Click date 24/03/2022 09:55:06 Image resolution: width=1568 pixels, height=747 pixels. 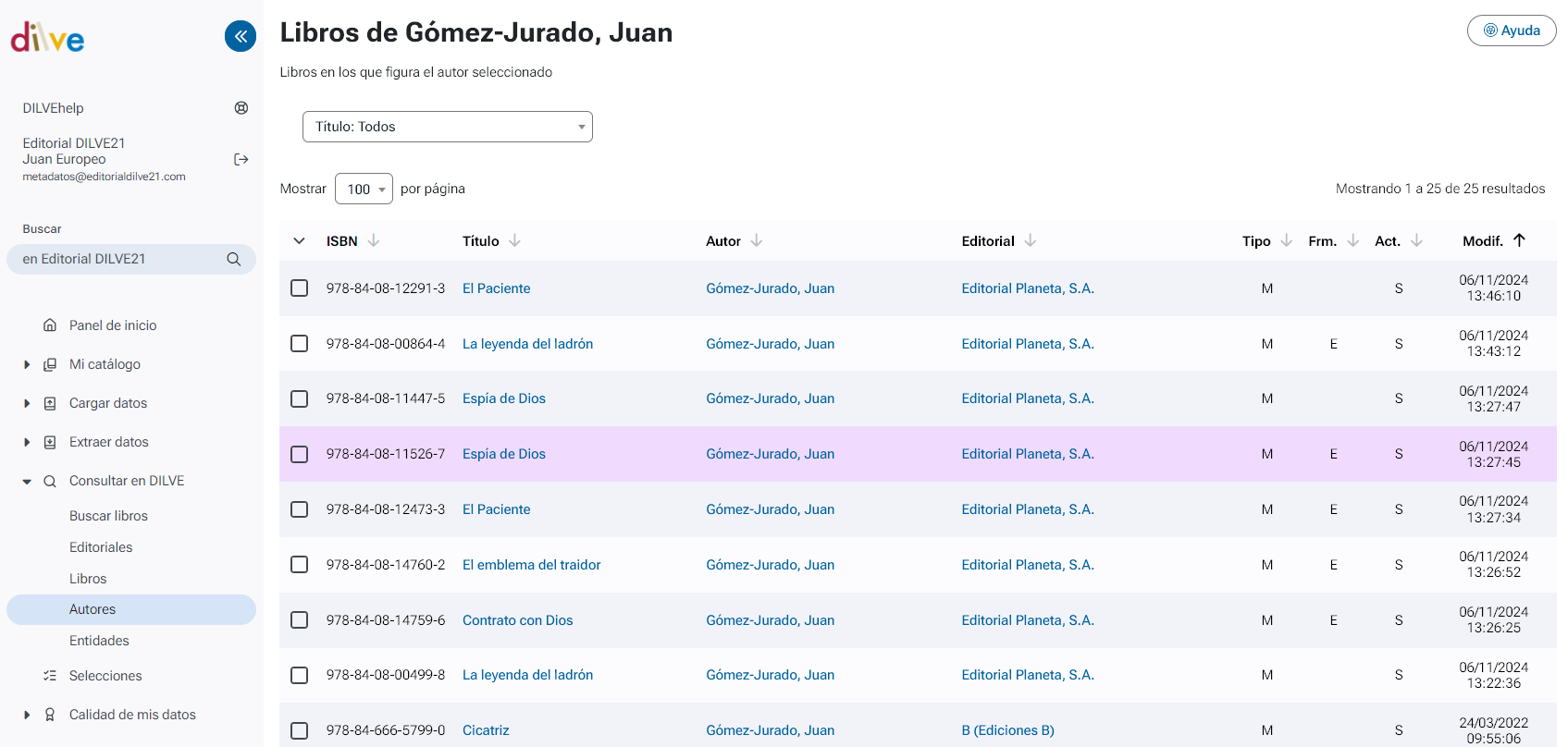(1494, 730)
